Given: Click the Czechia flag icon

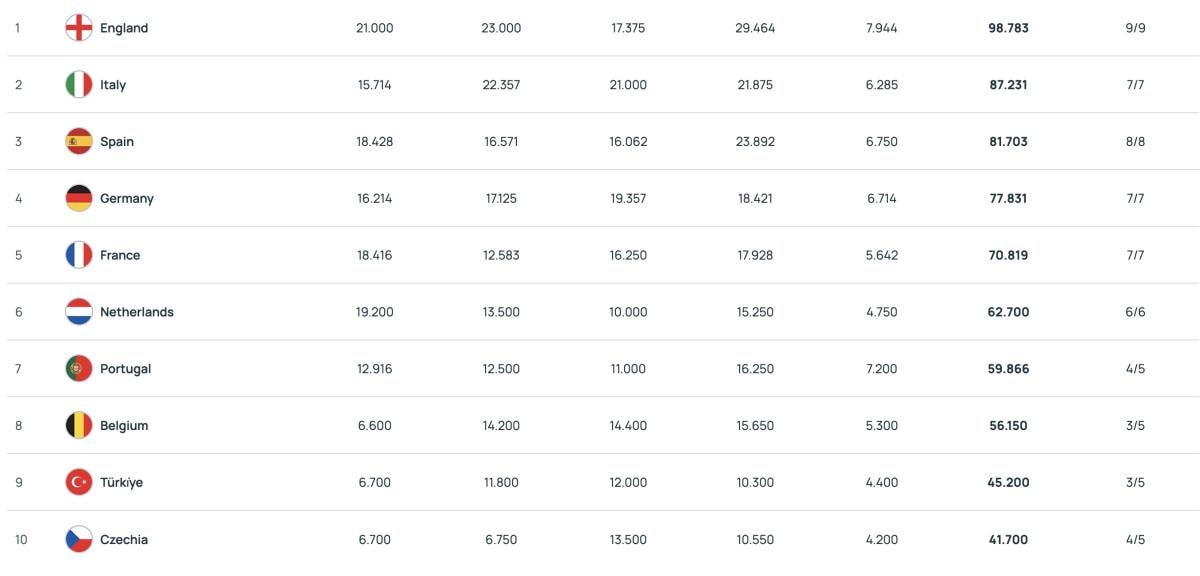Looking at the screenshot, I should [x=79, y=540].
